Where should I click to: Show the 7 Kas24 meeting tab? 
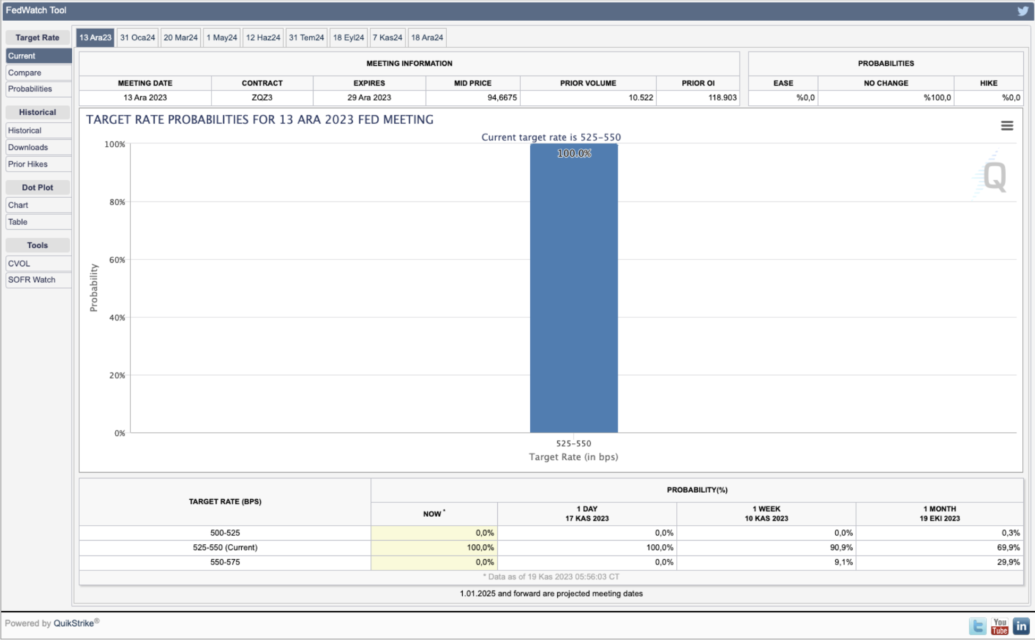click(x=387, y=38)
